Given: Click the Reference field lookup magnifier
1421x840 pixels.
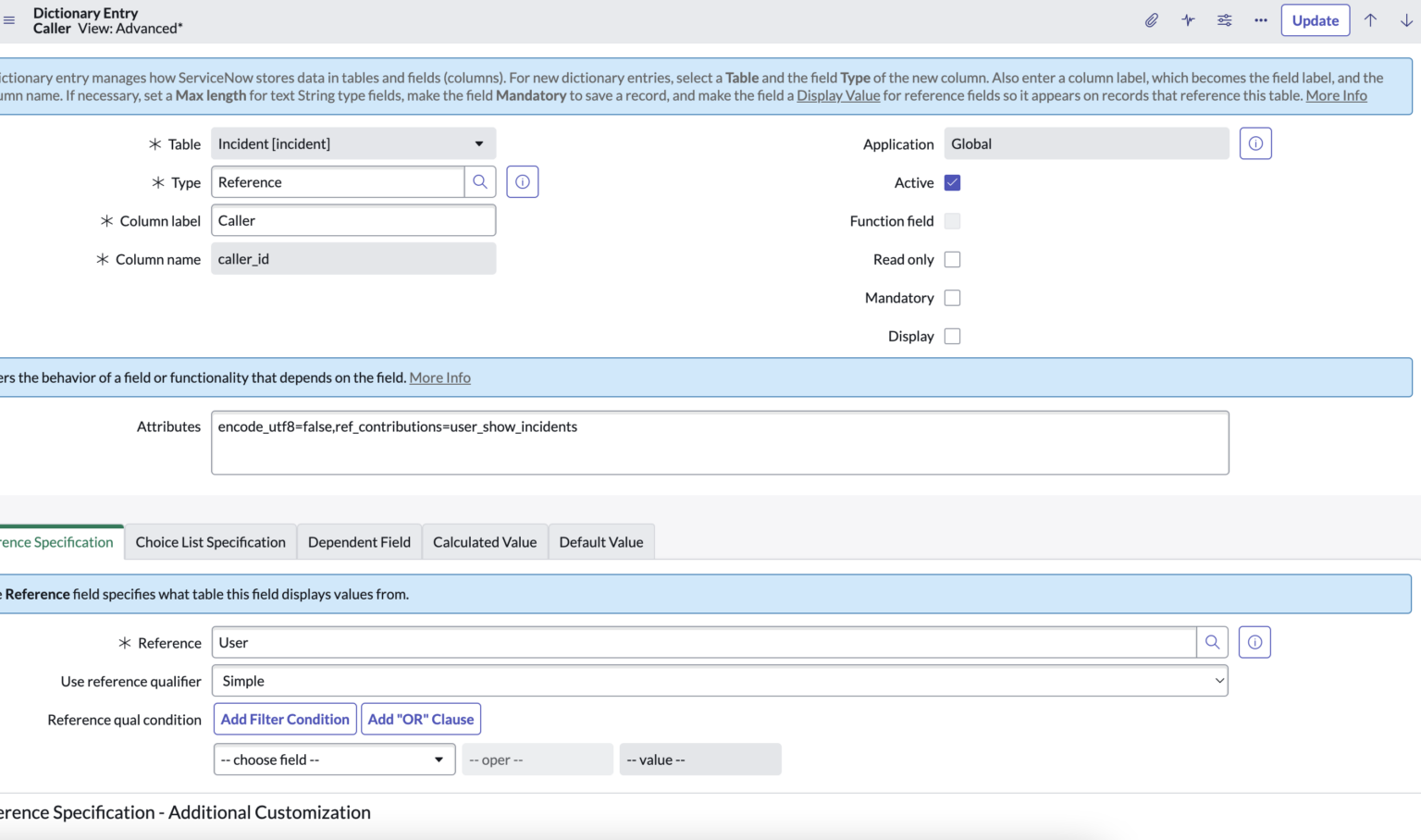Looking at the screenshot, I should (x=1212, y=642).
